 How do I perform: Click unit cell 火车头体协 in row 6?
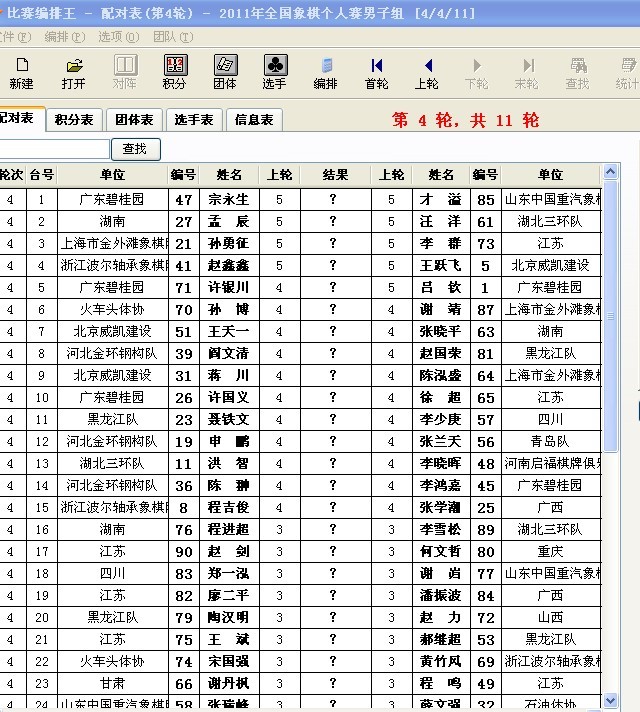[113, 310]
